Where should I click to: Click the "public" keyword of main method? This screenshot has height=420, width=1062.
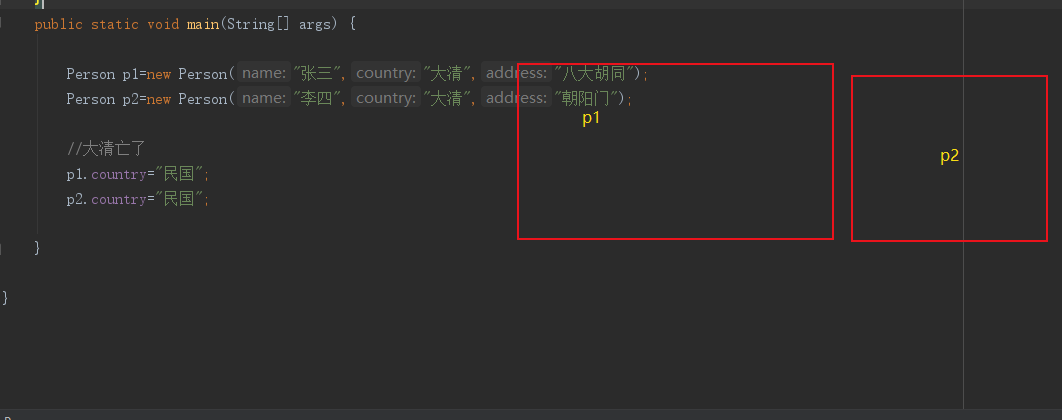pyautogui.click(x=58, y=24)
